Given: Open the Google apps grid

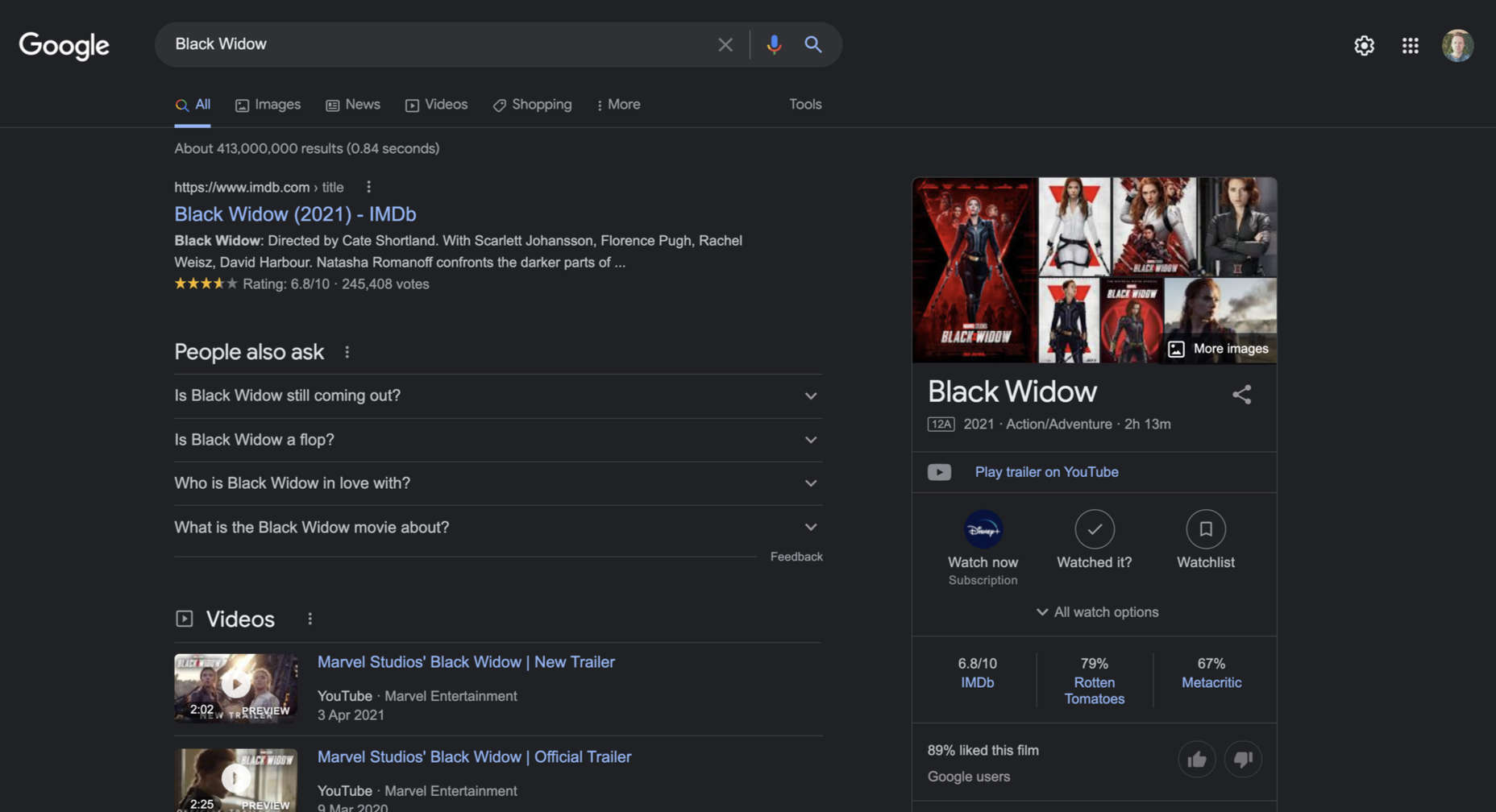Looking at the screenshot, I should (1410, 46).
